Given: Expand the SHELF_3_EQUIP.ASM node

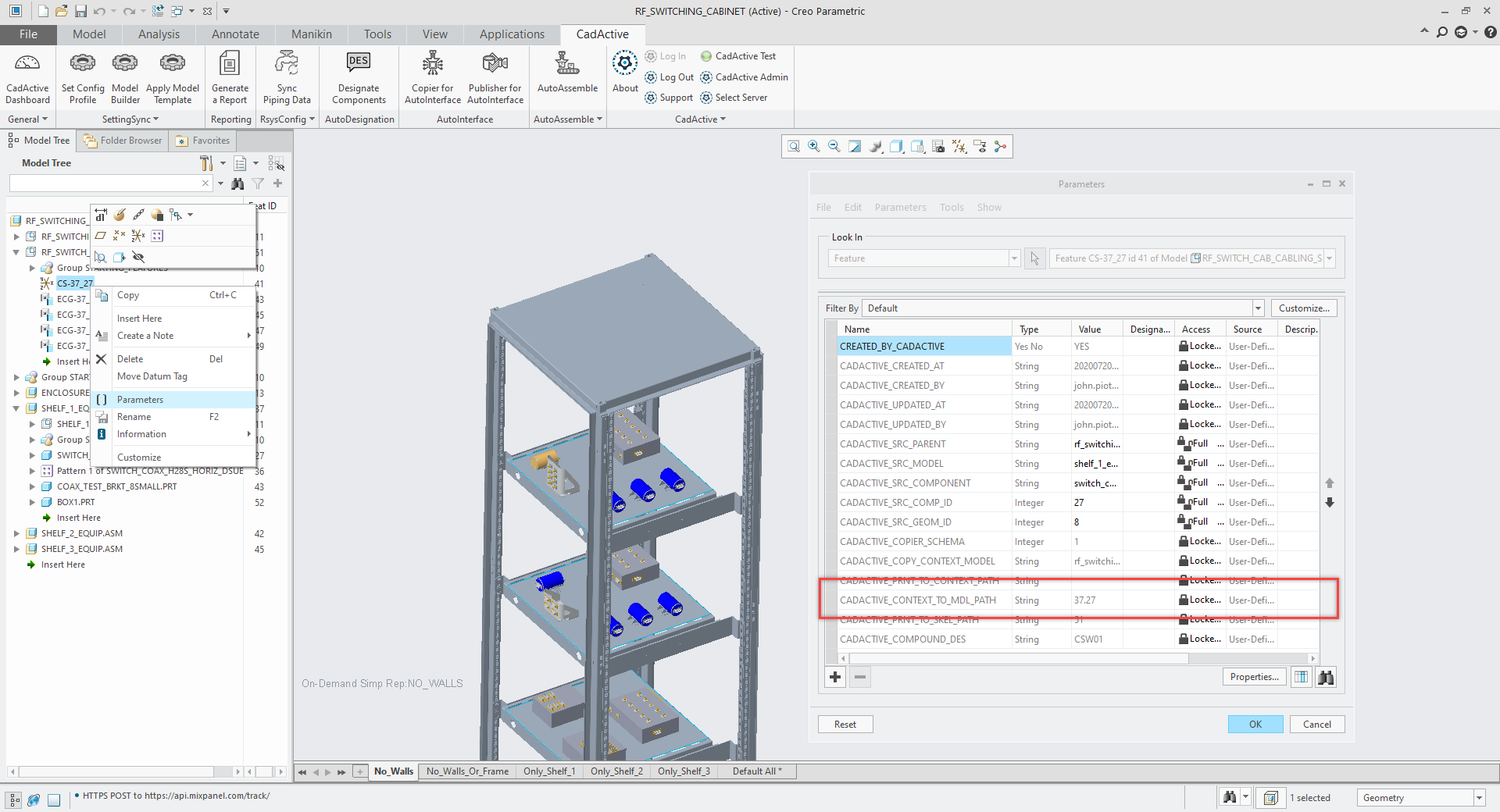Looking at the screenshot, I should [x=16, y=549].
